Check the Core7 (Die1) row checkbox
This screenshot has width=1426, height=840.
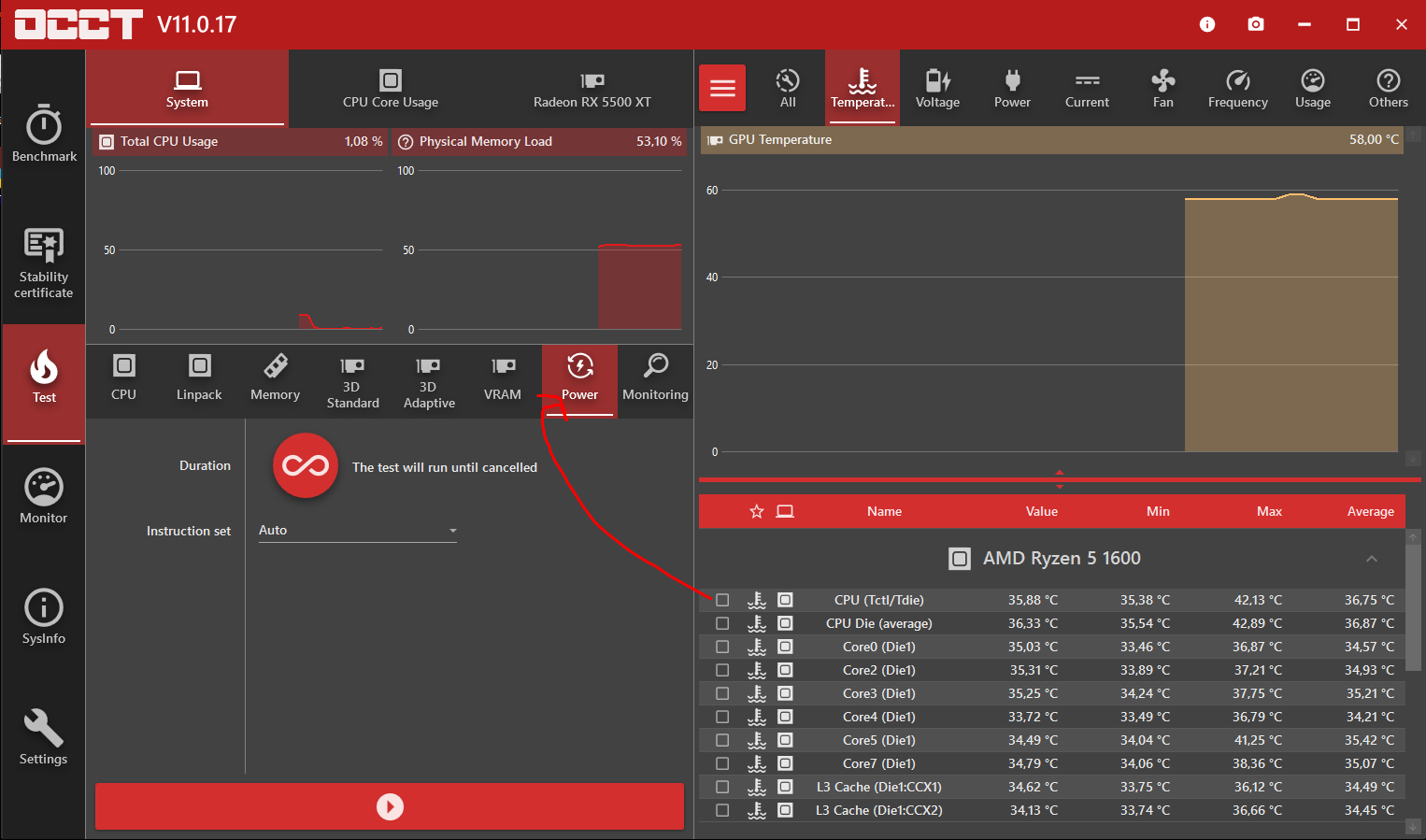click(722, 763)
